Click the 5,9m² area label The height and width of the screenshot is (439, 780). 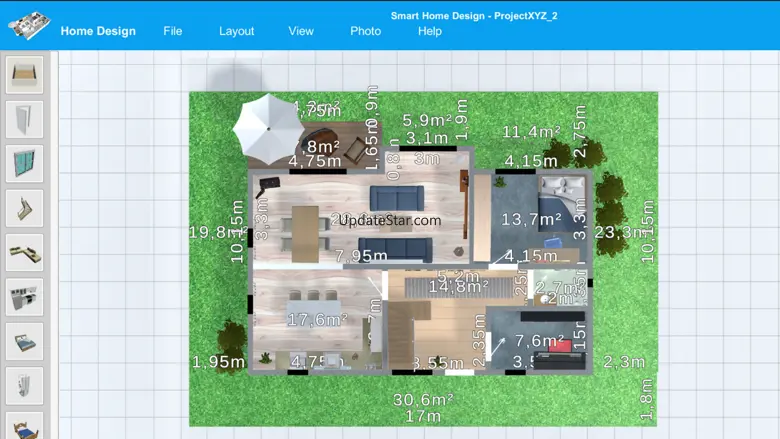pos(427,120)
